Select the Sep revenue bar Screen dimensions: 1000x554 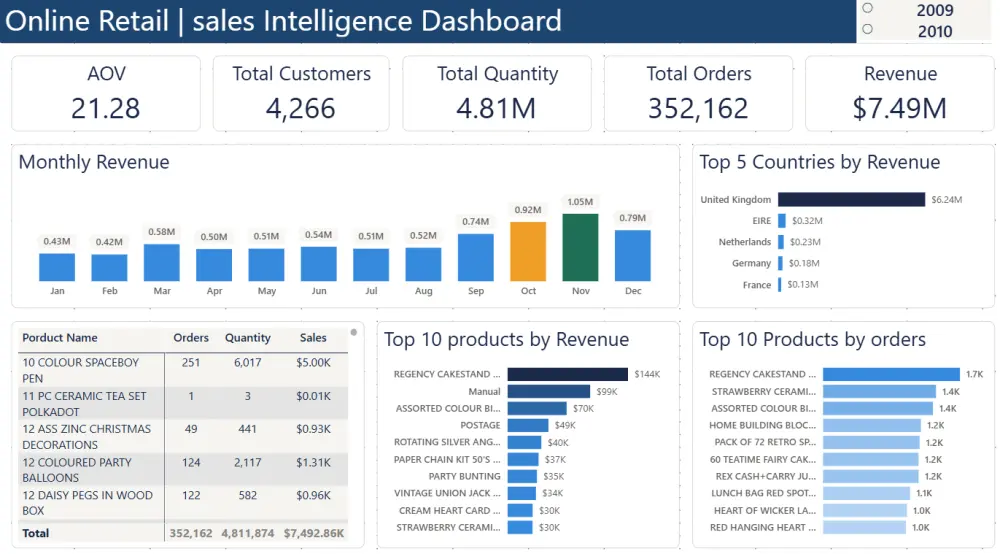[475, 258]
